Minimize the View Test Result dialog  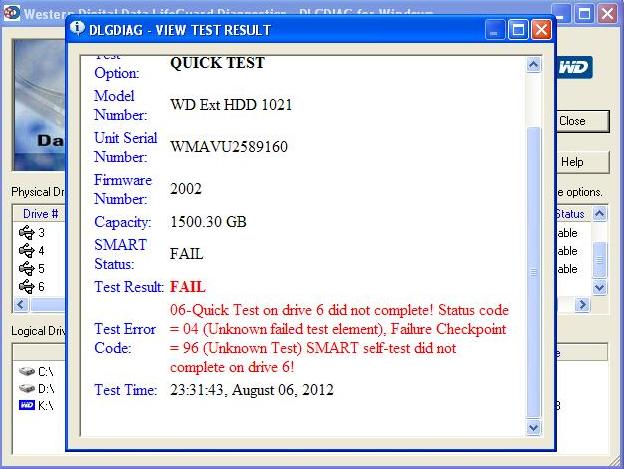[495, 29]
